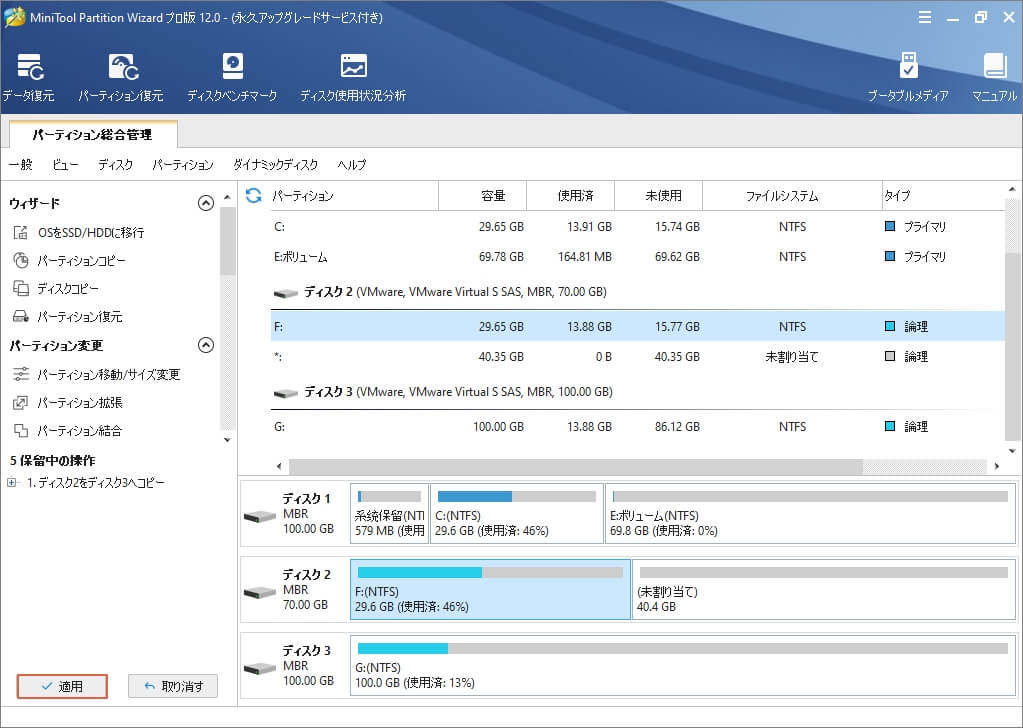The image size is (1023, 728).
Task: Select パーティション移動/サイズ変更 in the sidebar
Action: pos(108,375)
